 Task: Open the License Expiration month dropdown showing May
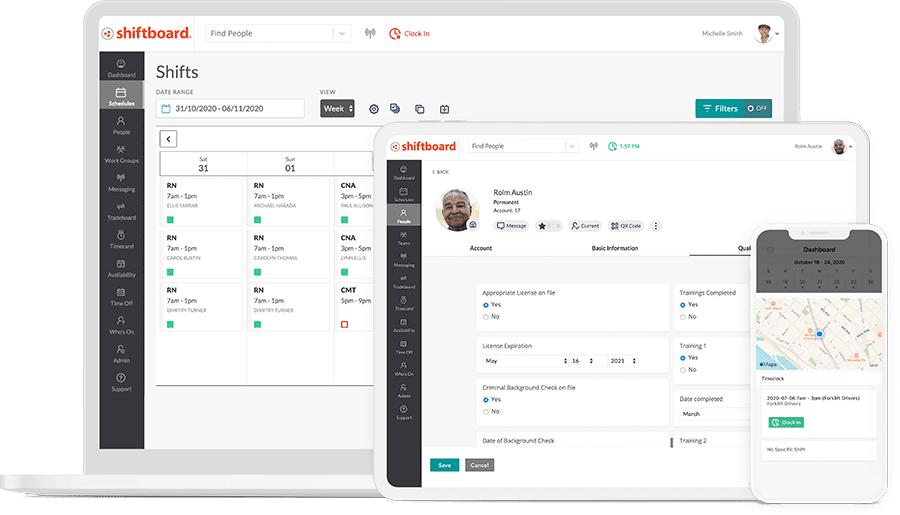coord(525,361)
